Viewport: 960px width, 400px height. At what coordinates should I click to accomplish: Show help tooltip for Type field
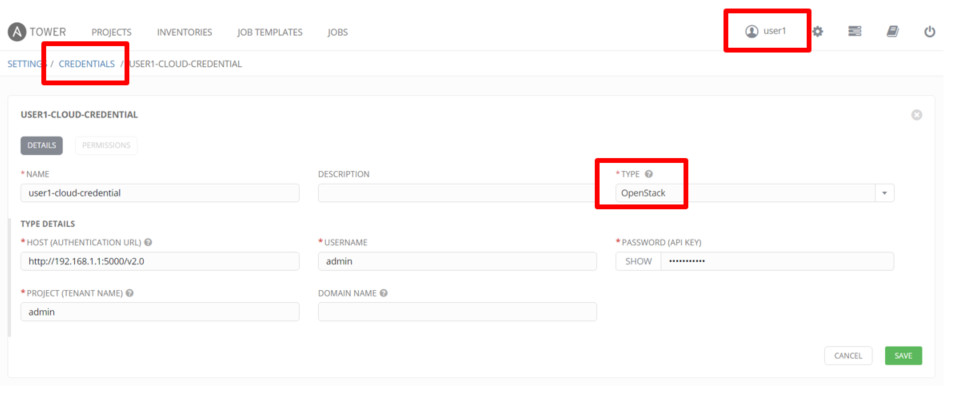648,174
